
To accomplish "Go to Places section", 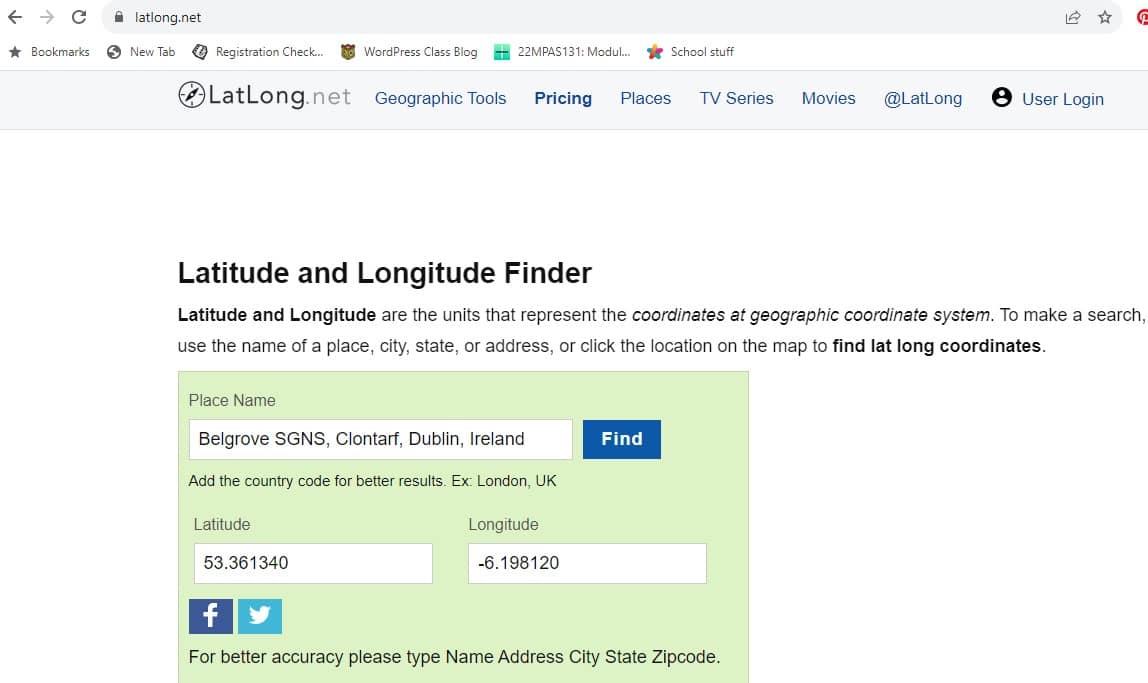I will point(646,98).
